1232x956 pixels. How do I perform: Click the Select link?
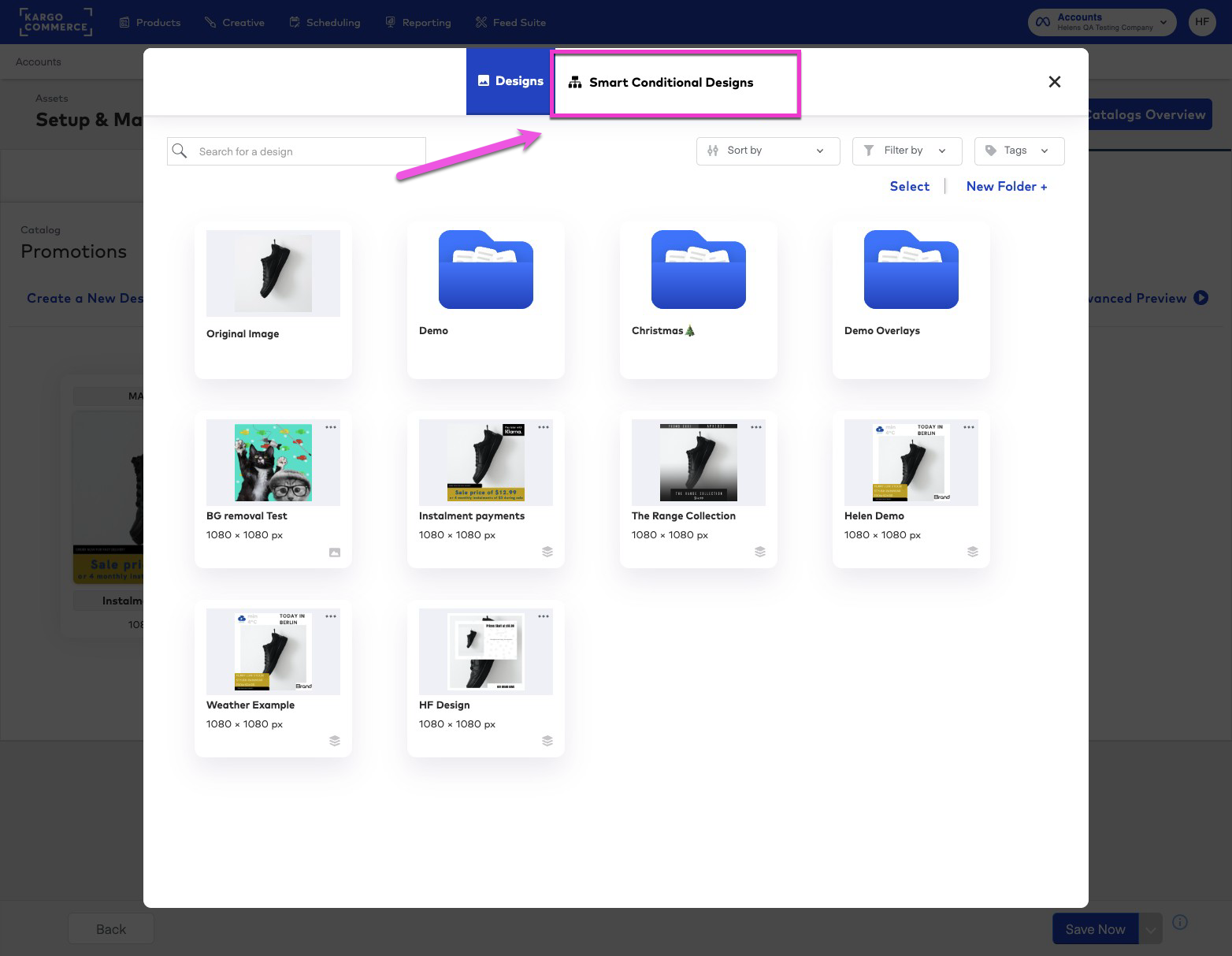(x=909, y=187)
